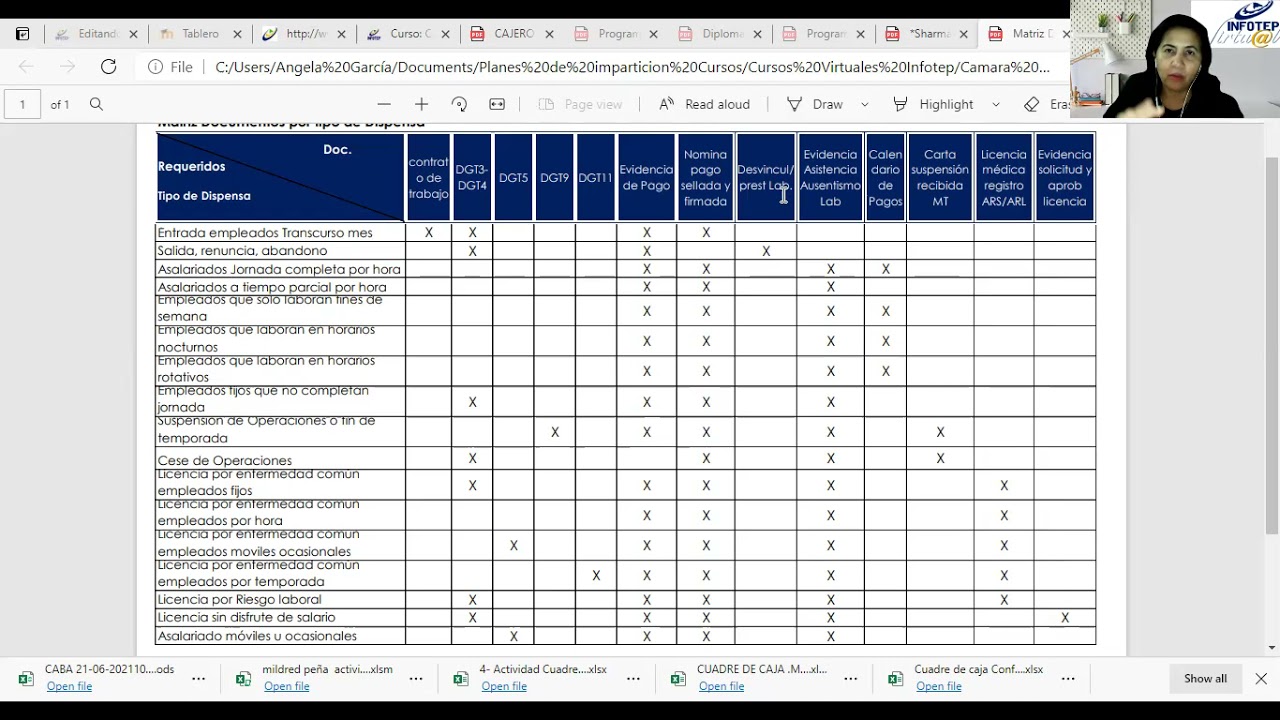The width and height of the screenshot is (1280, 720).
Task: Close the CAJERO tab
Action: click(x=549, y=34)
